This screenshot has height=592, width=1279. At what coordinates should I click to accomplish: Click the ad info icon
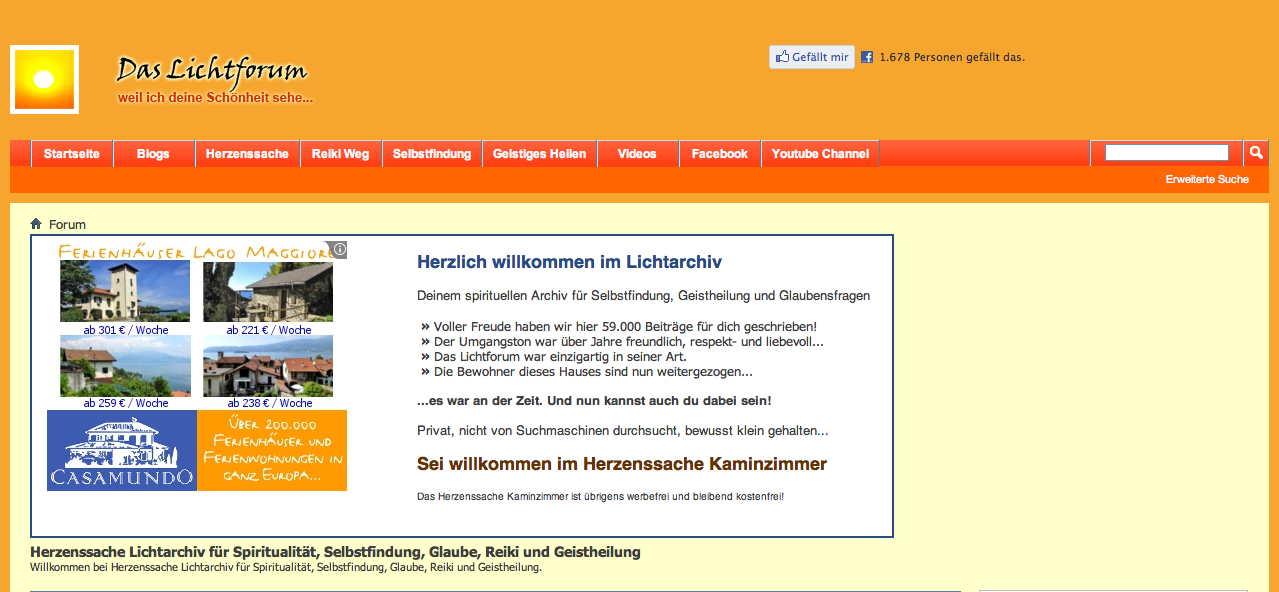point(340,249)
